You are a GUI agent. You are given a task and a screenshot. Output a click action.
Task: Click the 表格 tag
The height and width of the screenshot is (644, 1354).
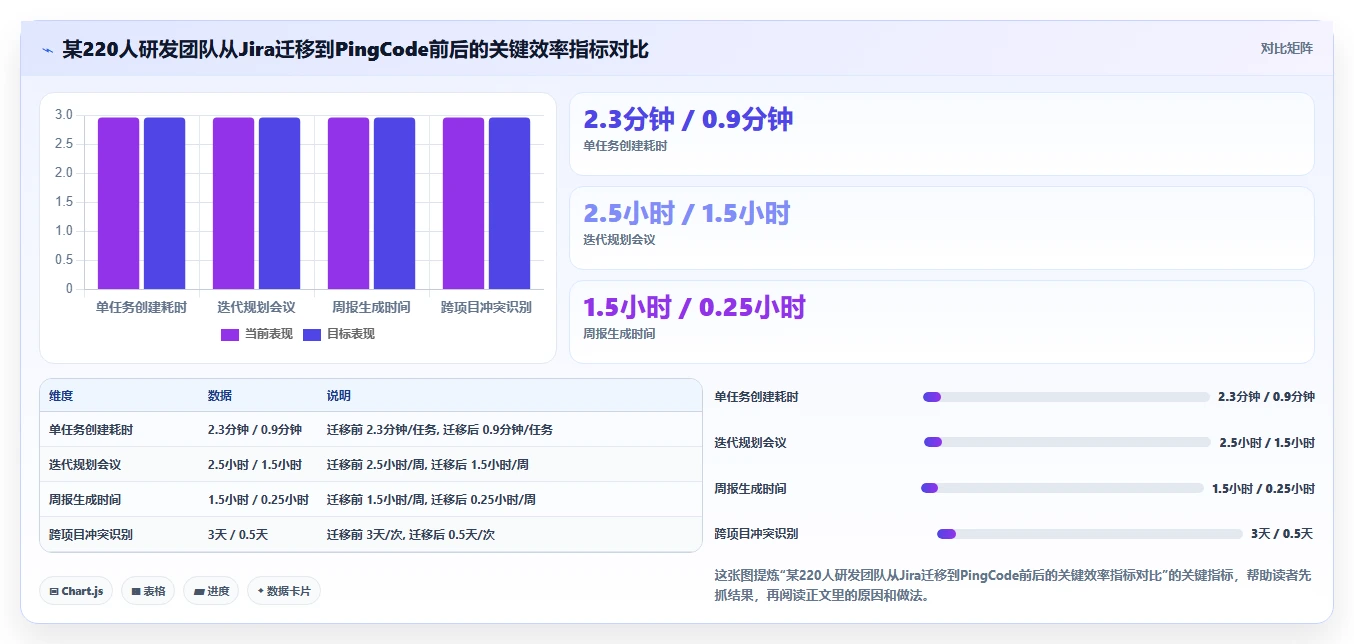tap(148, 591)
